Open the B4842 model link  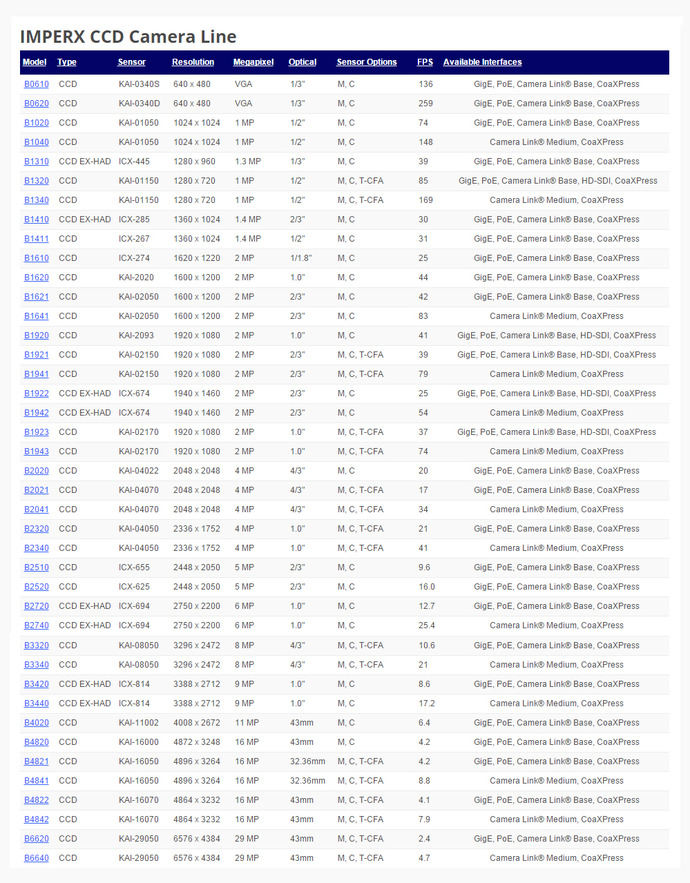point(37,819)
